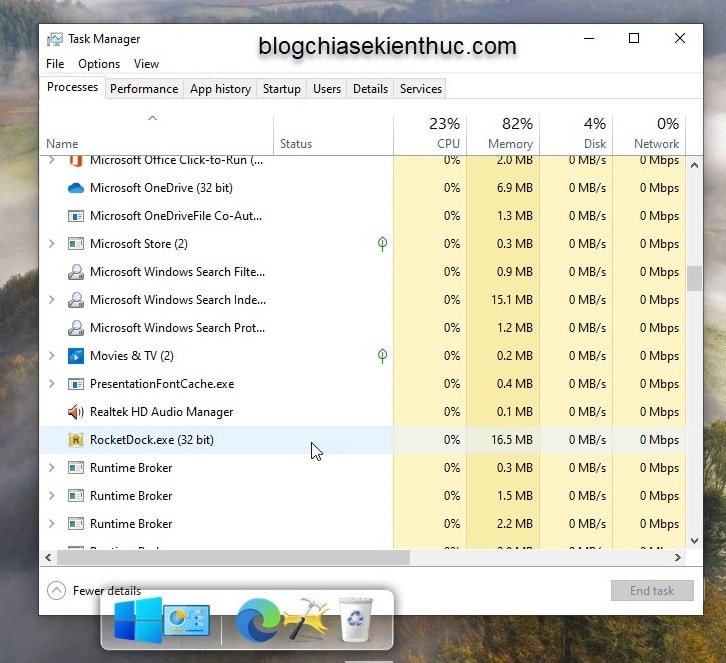This screenshot has width=726, height=663.
Task: Click the Task Manager title bar icon
Action: click(x=55, y=39)
